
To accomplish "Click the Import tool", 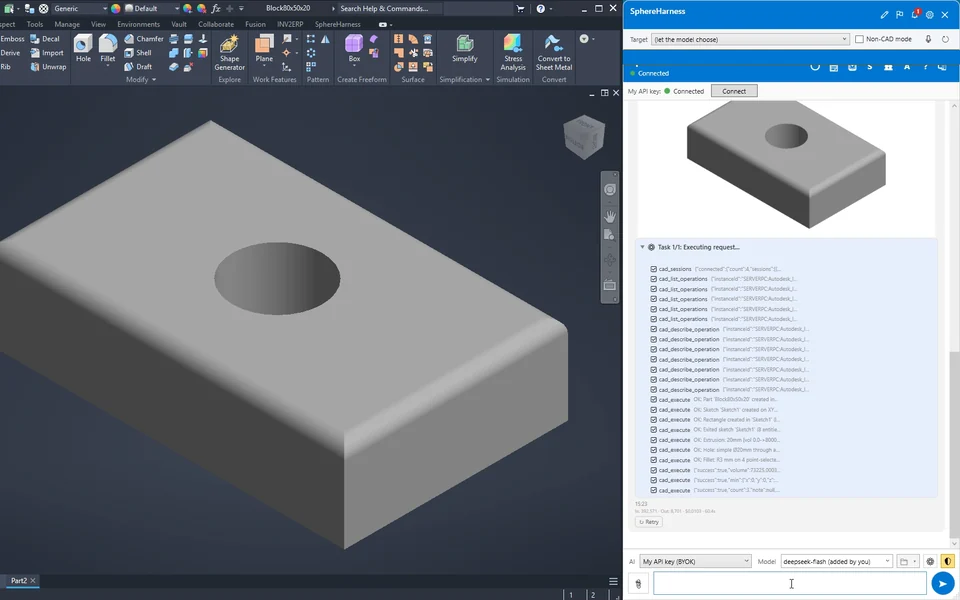I will coord(47,53).
